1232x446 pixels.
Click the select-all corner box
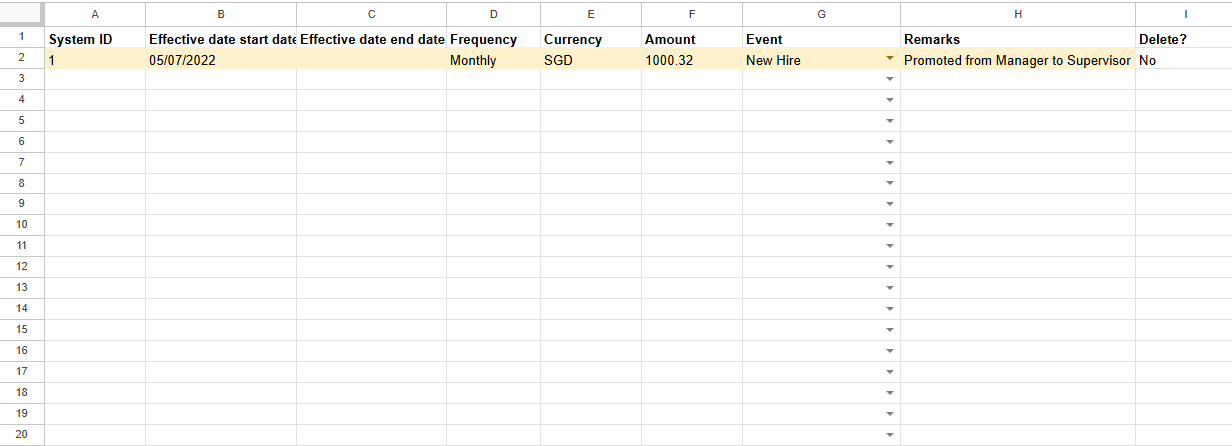22,14
